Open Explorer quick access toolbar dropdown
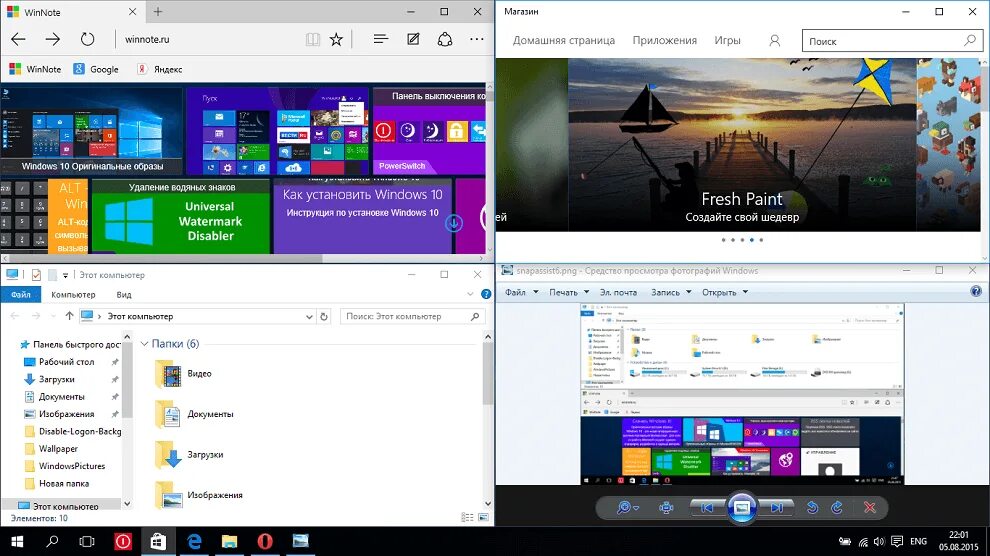 pos(65,275)
